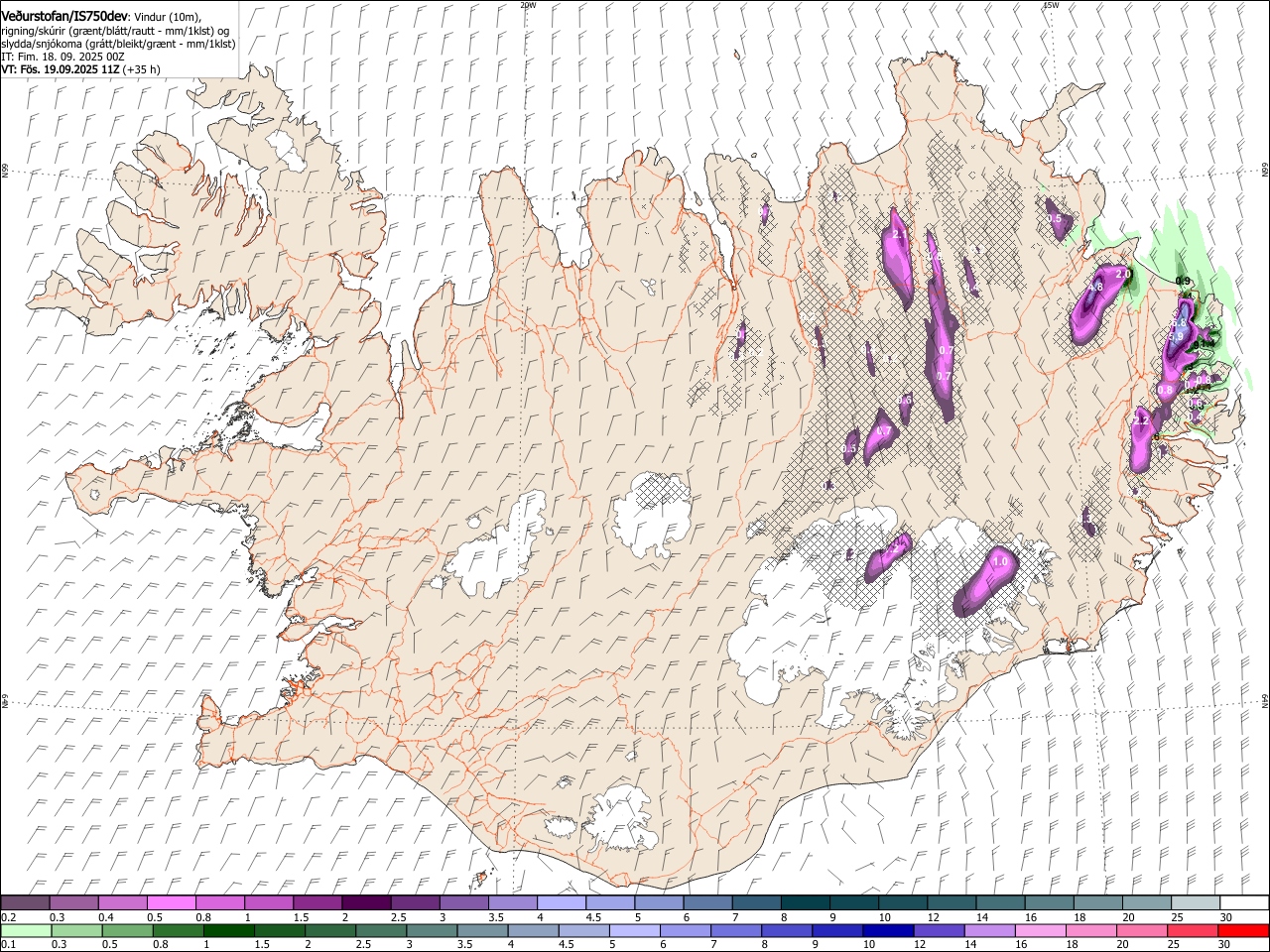The image size is (1270, 952).
Task: Click the 0.9 value near the east coast
Action: pos(1183,282)
